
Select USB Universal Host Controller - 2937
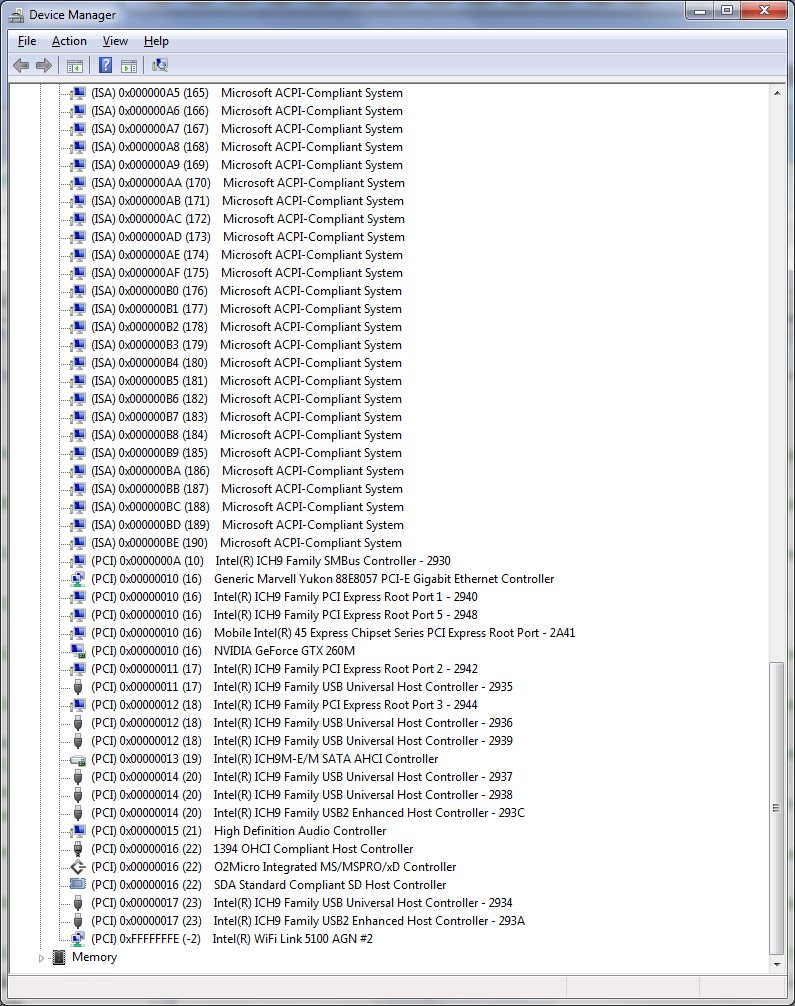[302, 777]
